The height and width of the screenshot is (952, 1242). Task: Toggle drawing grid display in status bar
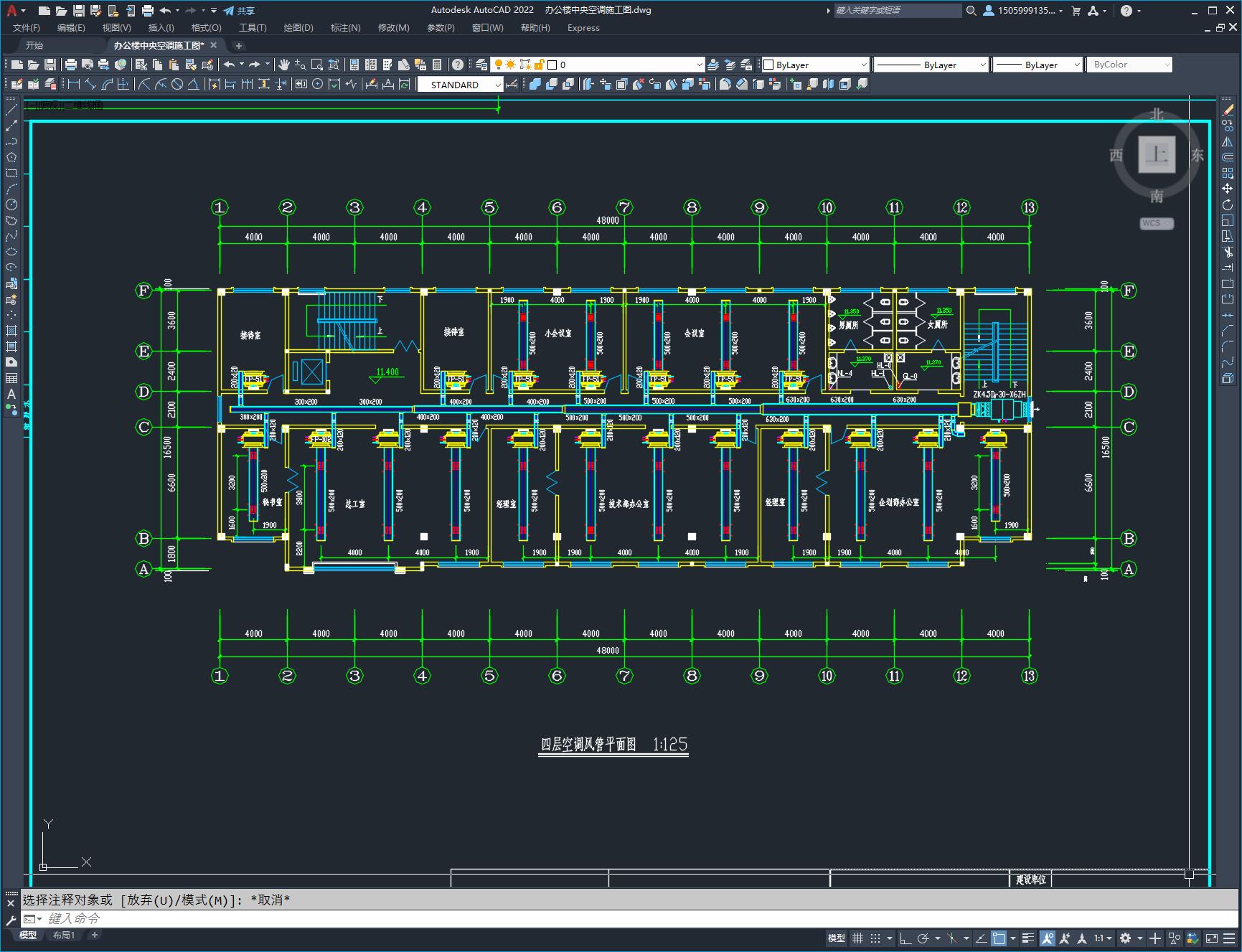(x=857, y=938)
